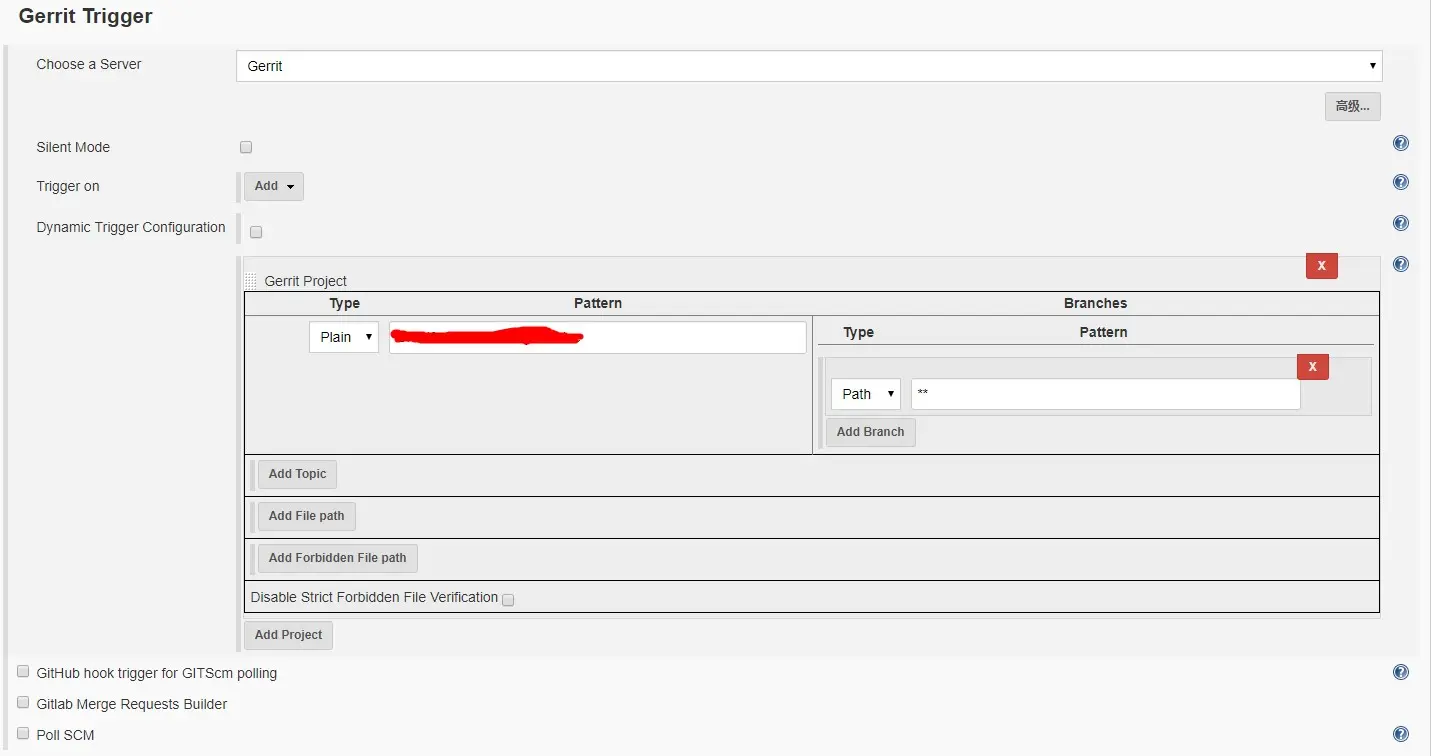Click the Branches column header
Image resolution: width=1435 pixels, height=756 pixels.
(x=1095, y=303)
